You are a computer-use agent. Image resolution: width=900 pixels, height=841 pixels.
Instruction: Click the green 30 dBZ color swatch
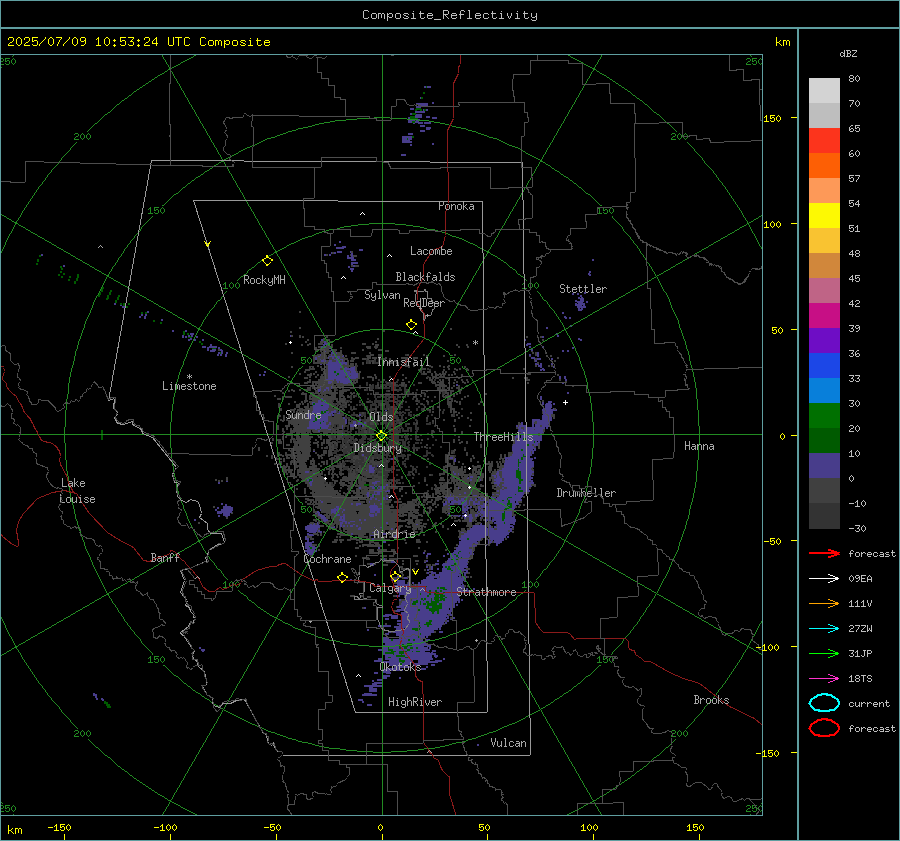coord(824,415)
